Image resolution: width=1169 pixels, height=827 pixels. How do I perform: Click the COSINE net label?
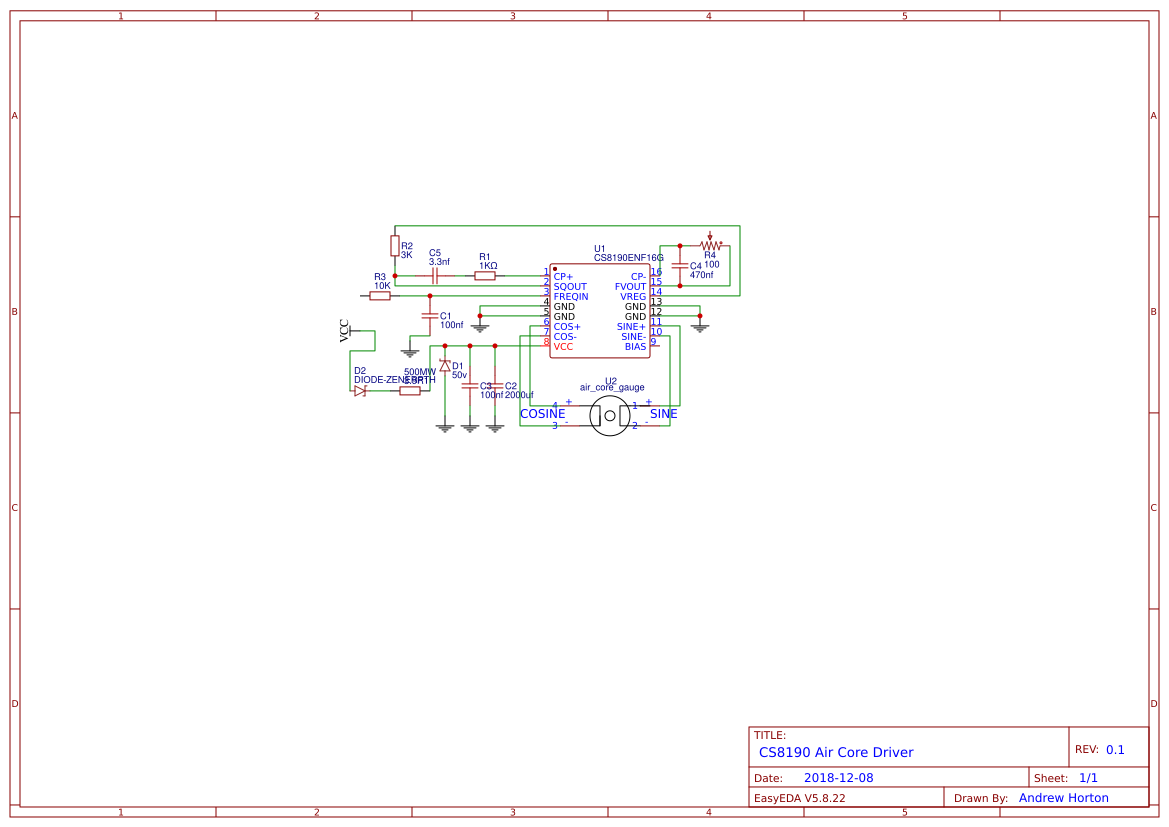coord(542,414)
